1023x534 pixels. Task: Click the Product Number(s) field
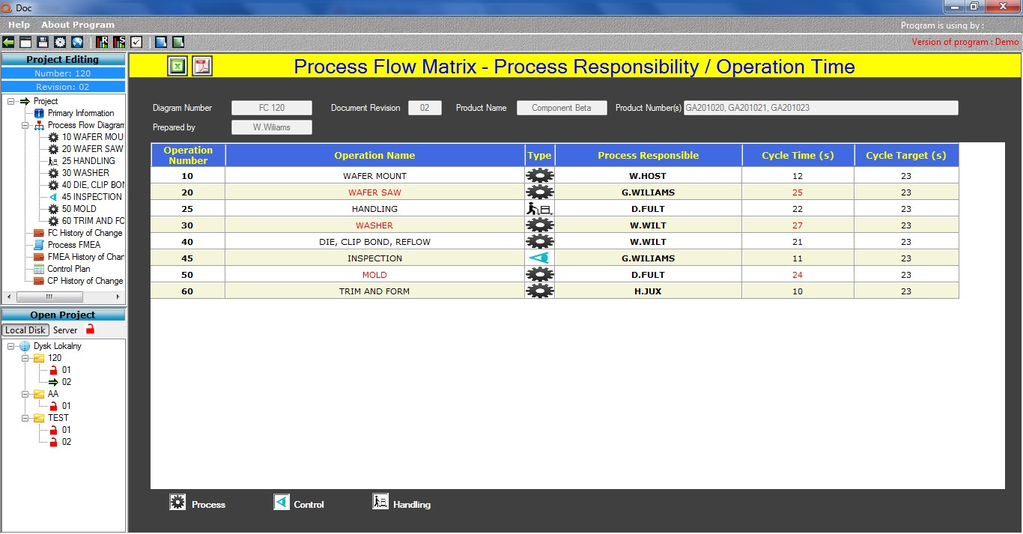821,108
